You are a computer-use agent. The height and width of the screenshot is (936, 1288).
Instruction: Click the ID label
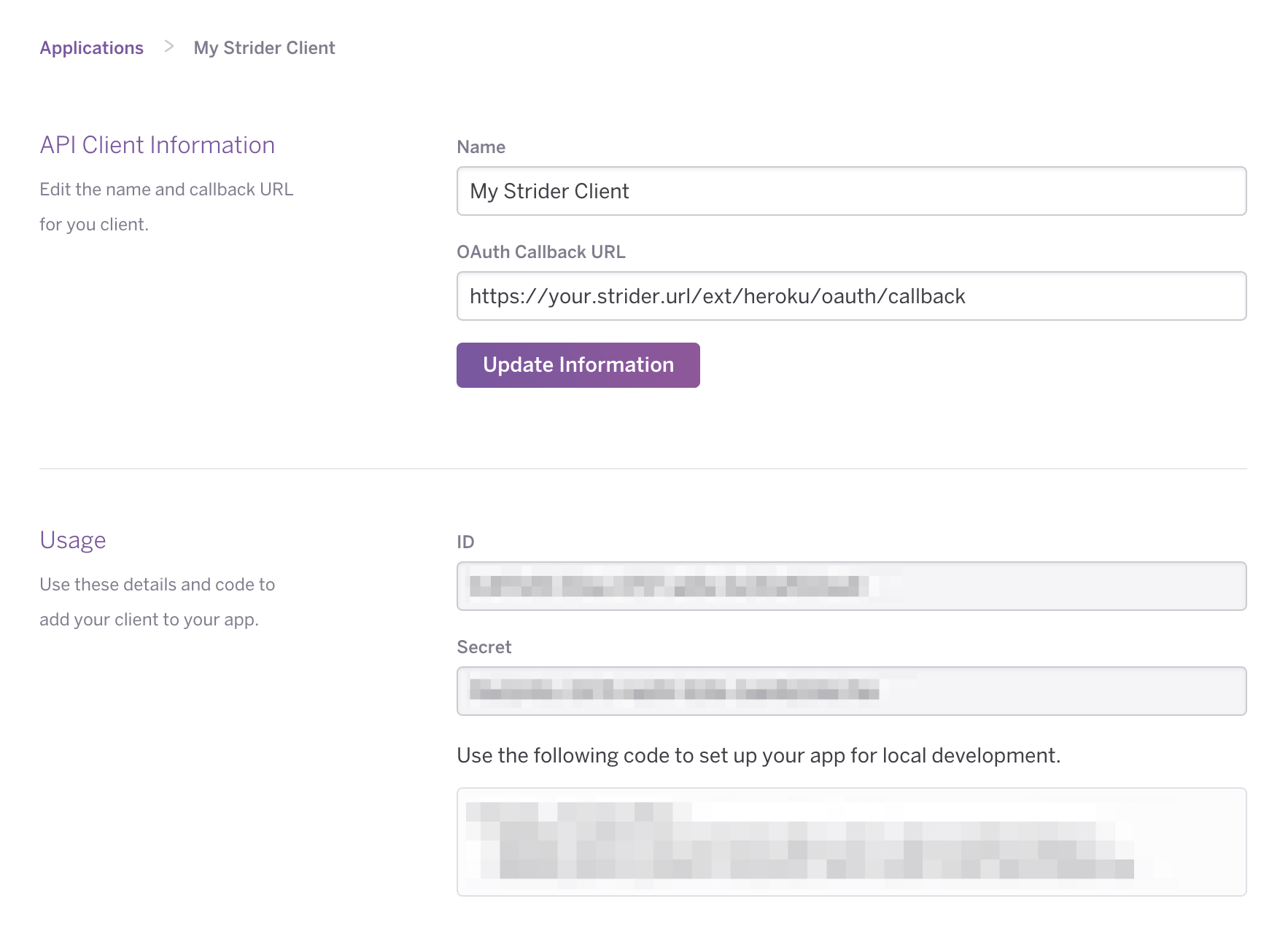pos(465,542)
